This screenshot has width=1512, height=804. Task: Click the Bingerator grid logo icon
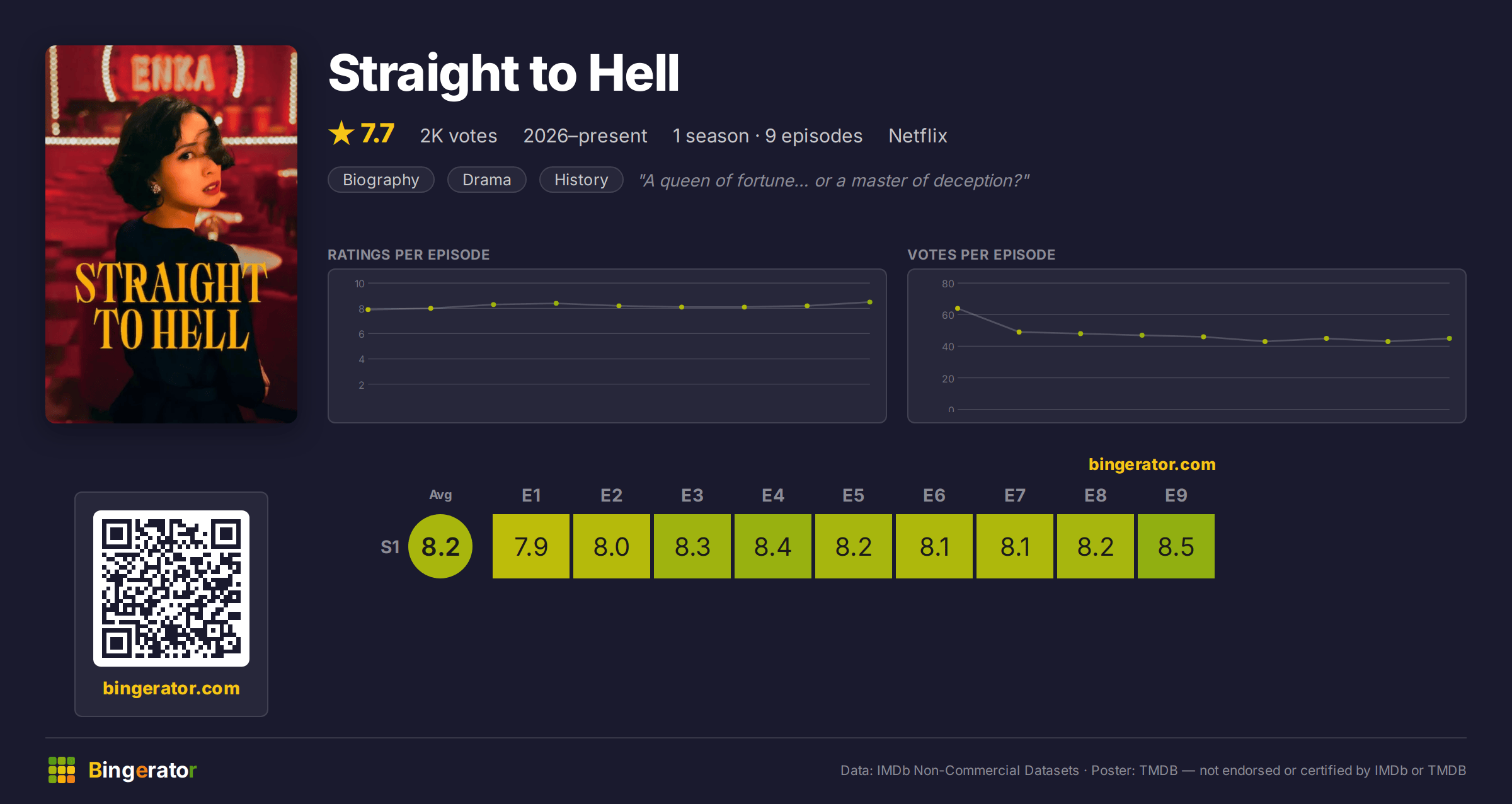pos(62,770)
